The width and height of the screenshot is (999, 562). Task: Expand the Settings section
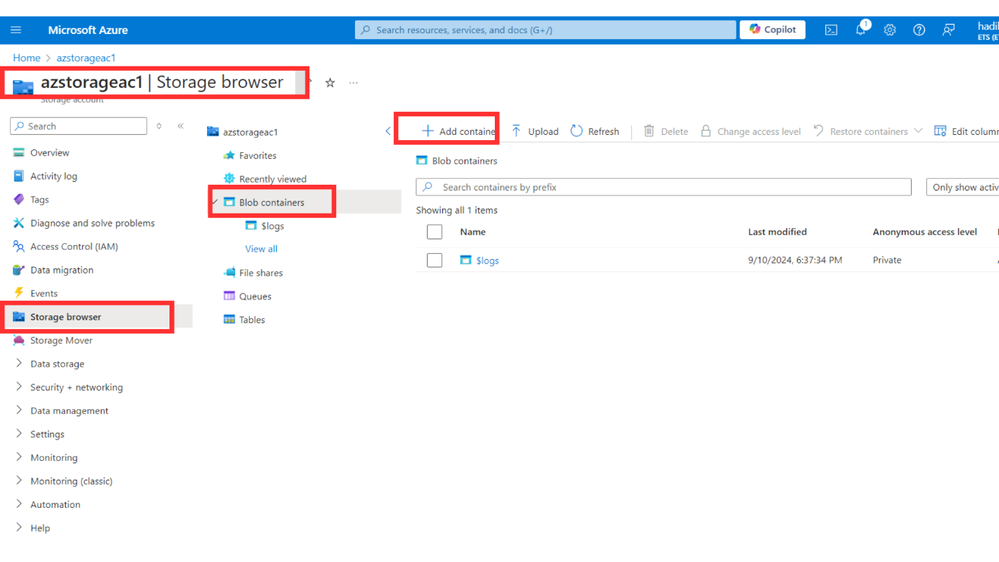(47, 435)
